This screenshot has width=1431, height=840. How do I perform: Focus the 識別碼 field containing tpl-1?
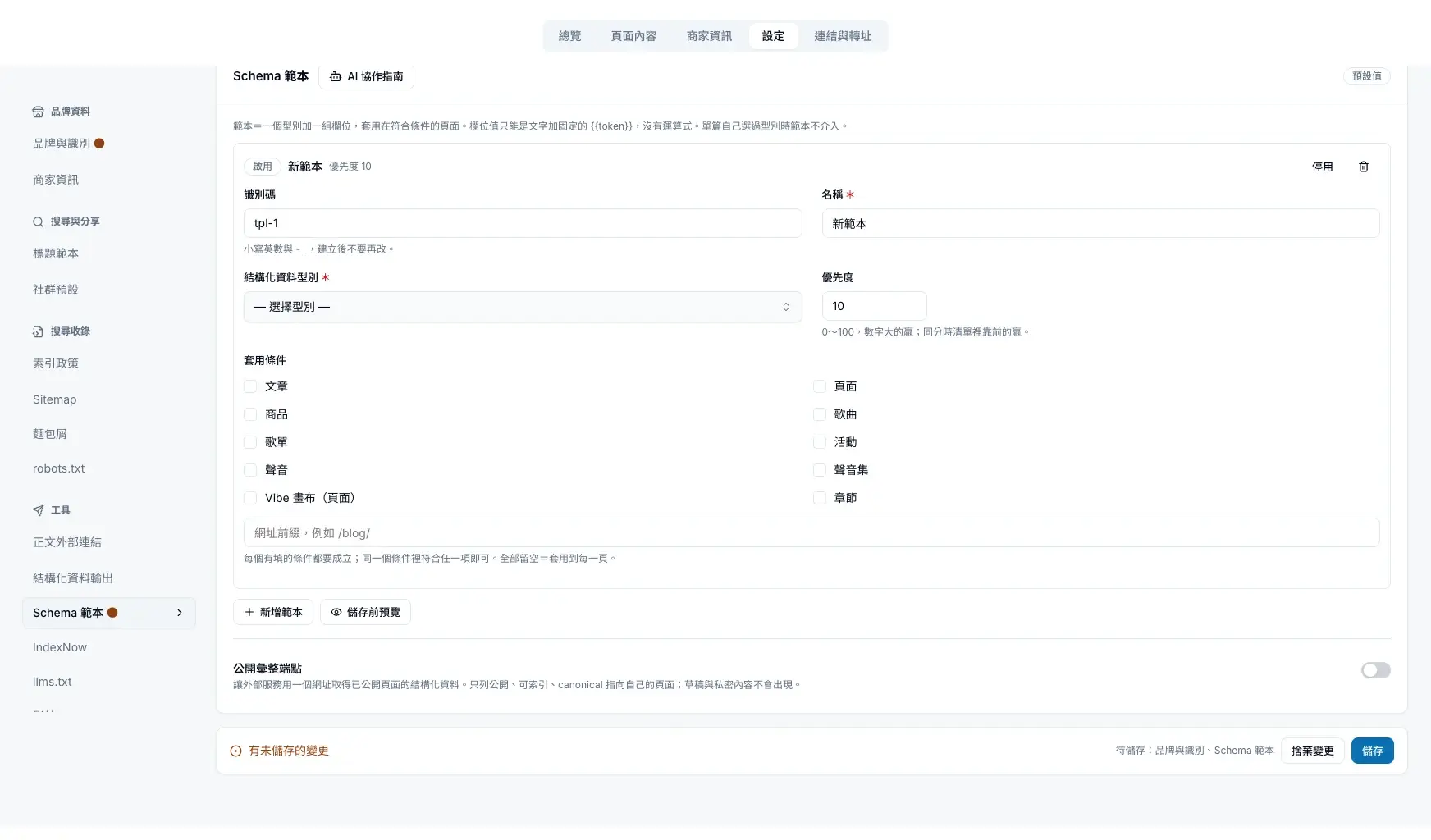coord(523,223)
